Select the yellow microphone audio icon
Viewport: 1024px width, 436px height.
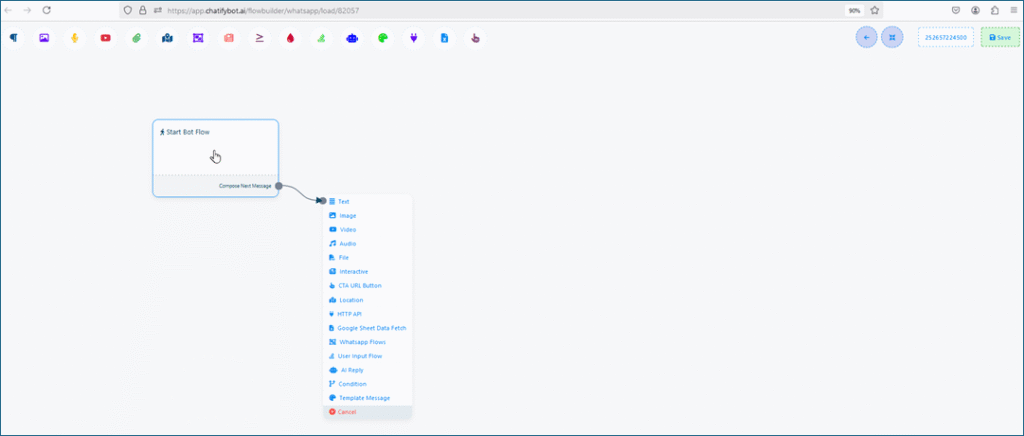(75, 38)
